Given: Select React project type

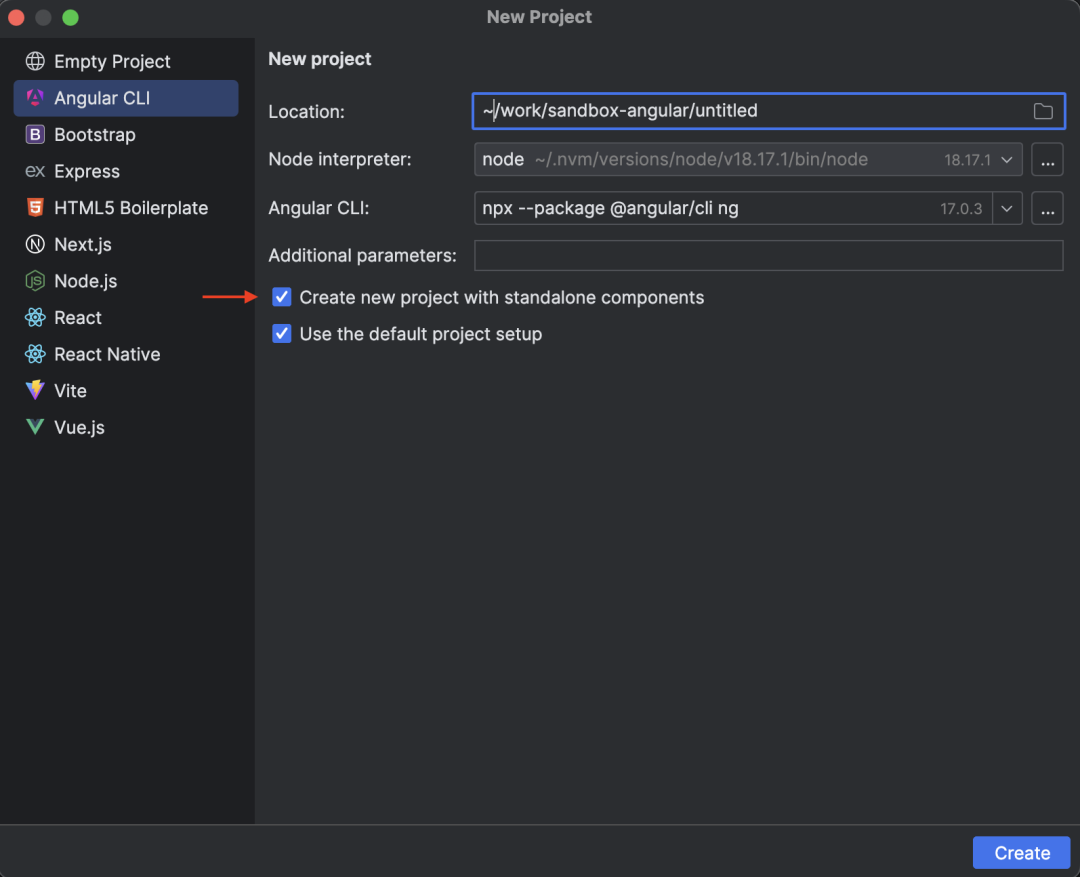Looking at the screenshot, I should click(126, 317).
